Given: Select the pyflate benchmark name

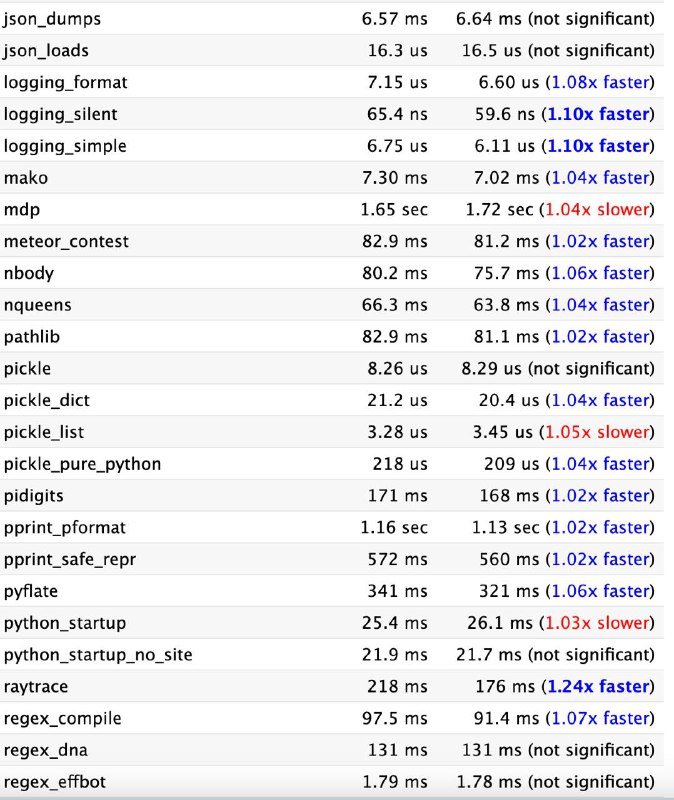Looking at the screenshot, I should (31, 592).
